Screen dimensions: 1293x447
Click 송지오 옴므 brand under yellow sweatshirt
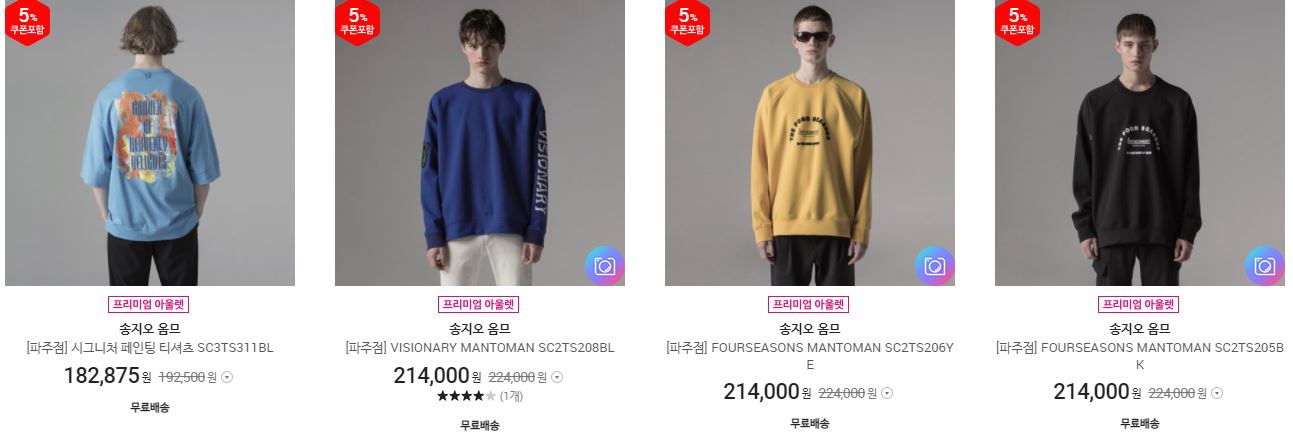[x=810, y=328]
